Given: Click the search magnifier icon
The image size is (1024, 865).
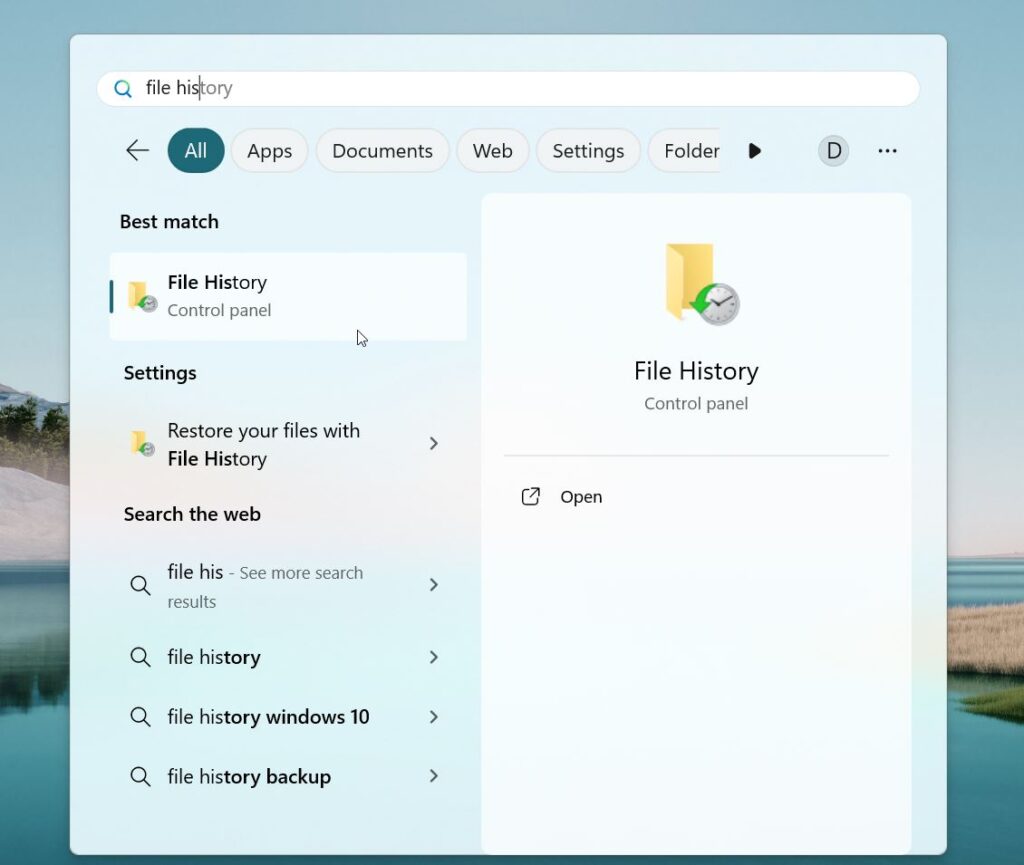Looking at the screenshot, I should 122,88.
